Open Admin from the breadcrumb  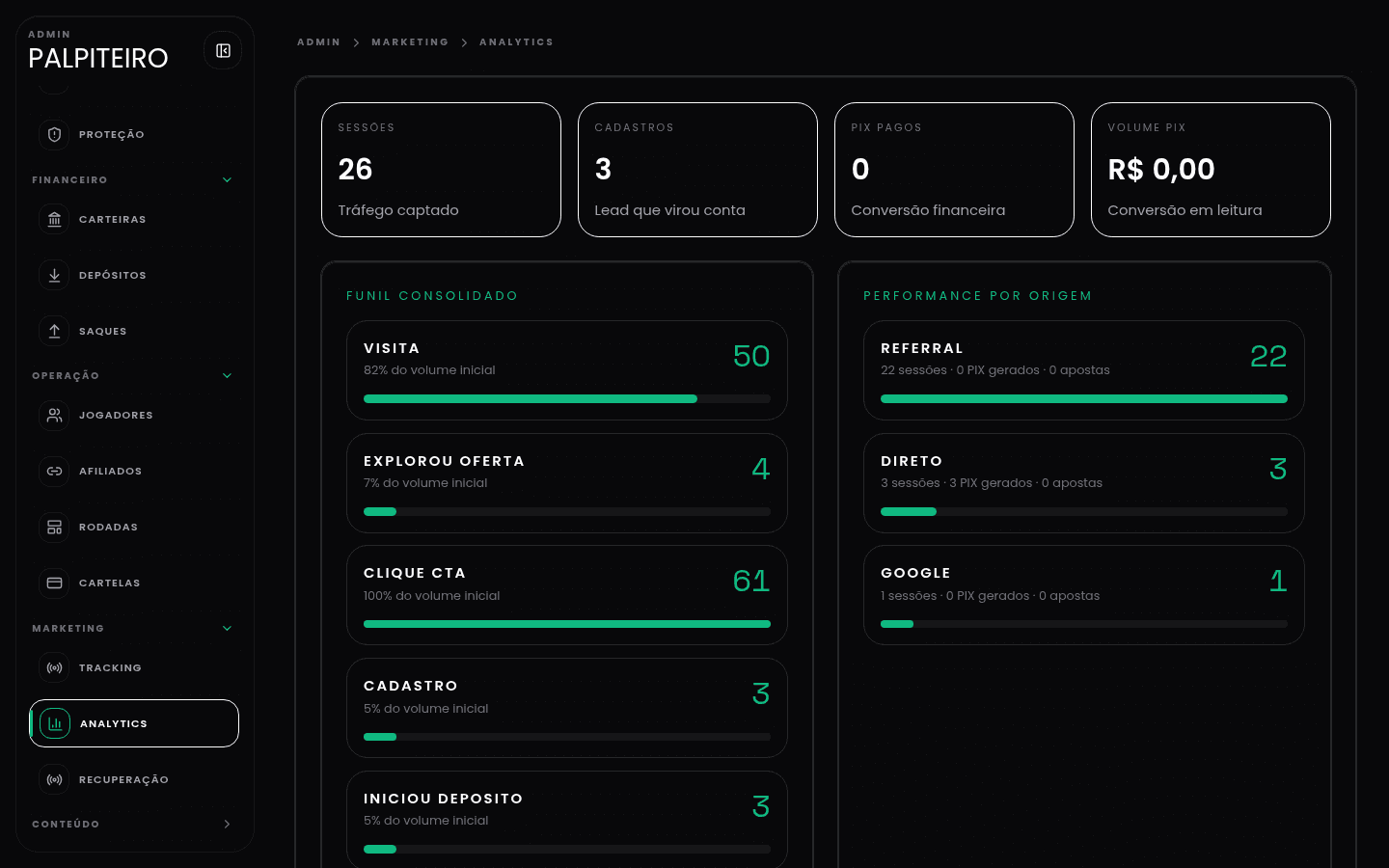click(x=319, y=41)
